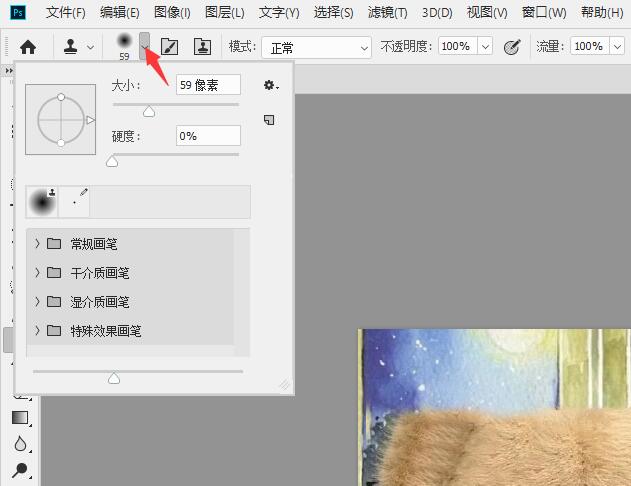Viewport: 631px width, 486px height.
Task: Open the 选择(S) menu
Action: (x=334, y=13)
